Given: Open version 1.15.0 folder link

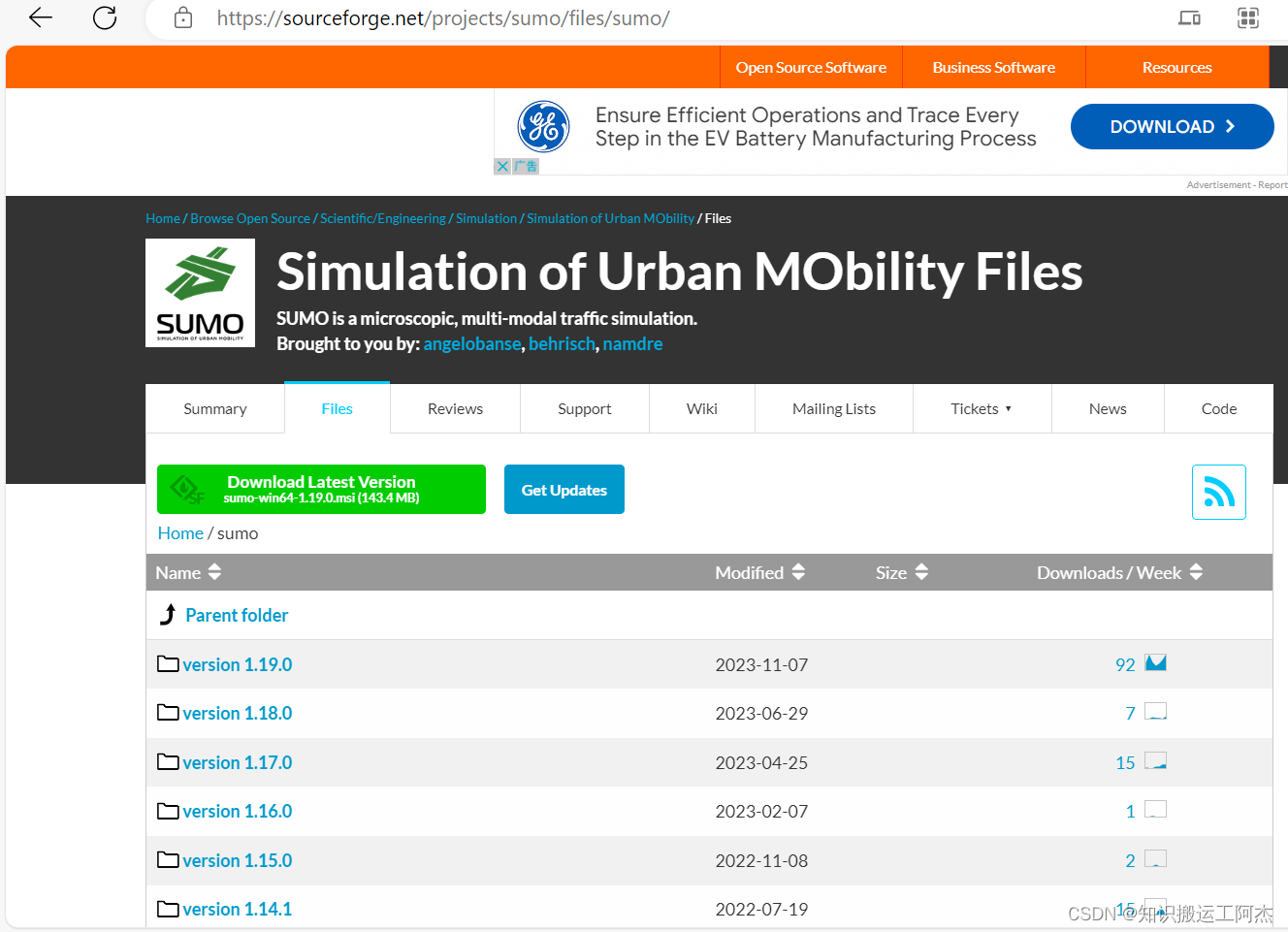Looking at the screenshot, I should pyautogui.click(x=238, y=860).
